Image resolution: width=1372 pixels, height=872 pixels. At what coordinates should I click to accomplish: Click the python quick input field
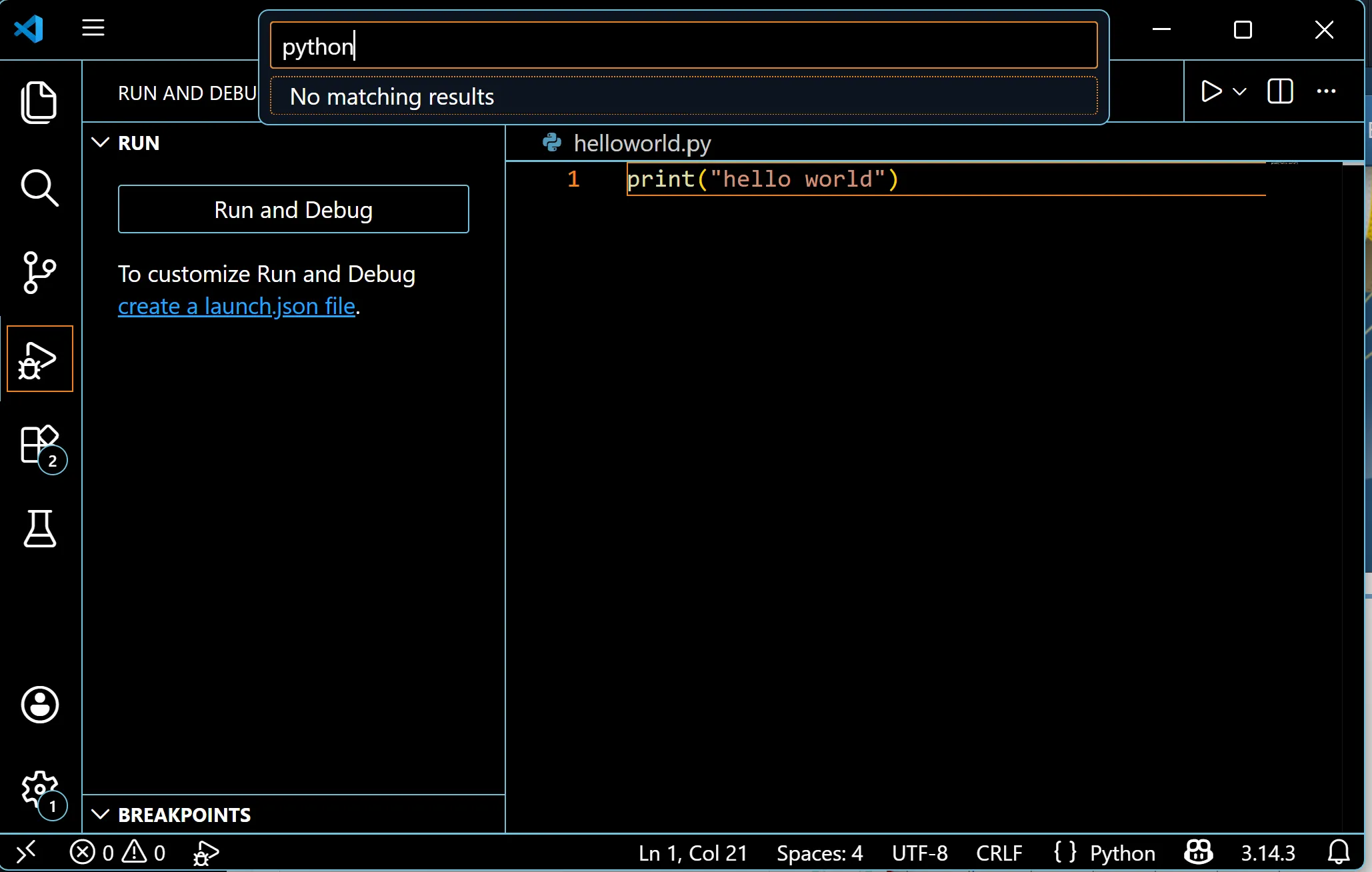click(683, 45)
